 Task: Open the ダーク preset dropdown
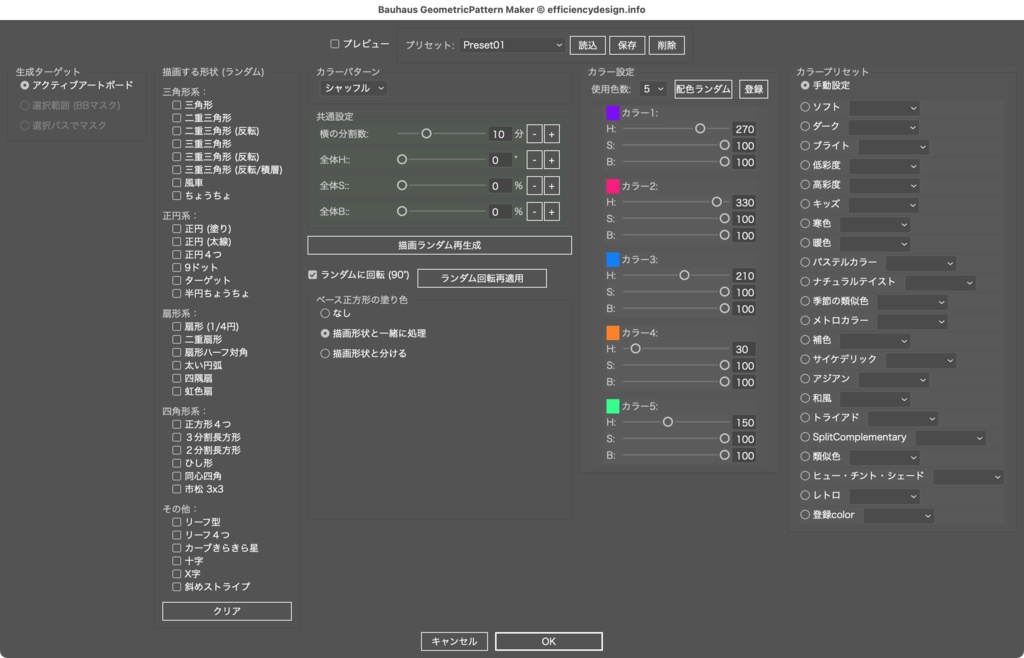[x=884, y=127]
